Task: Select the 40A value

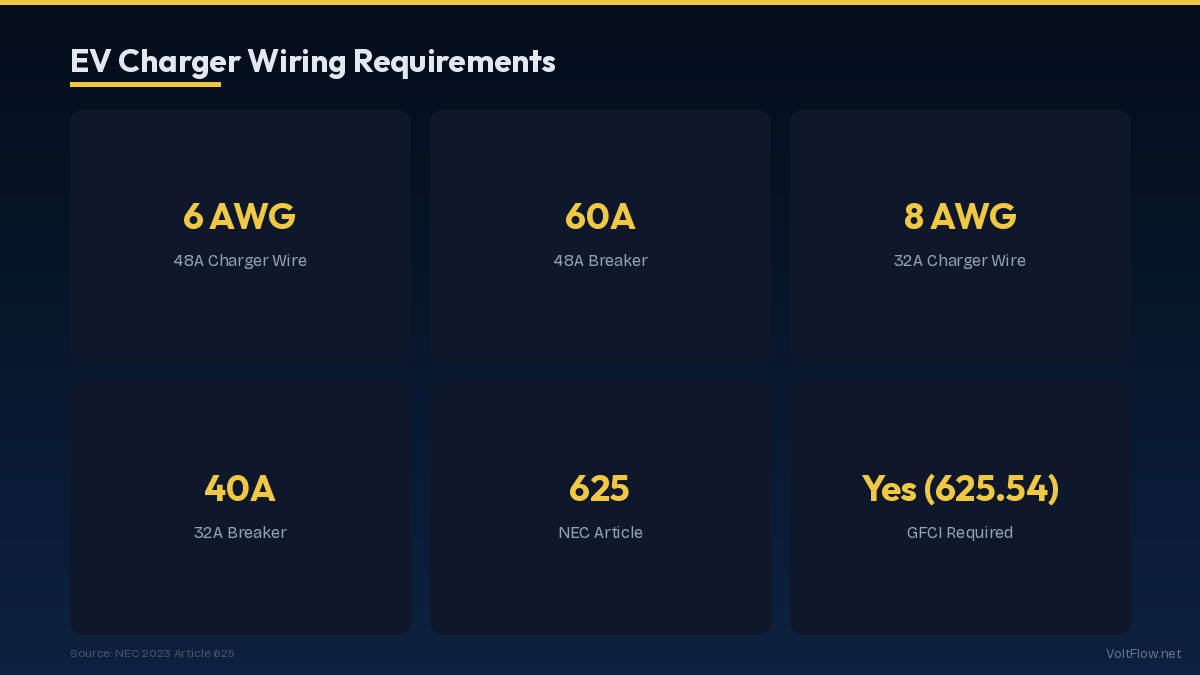Action: [240, 488]
